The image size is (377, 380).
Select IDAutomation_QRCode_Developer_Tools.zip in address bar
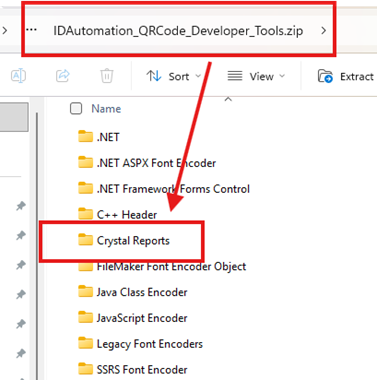[178, 31]
